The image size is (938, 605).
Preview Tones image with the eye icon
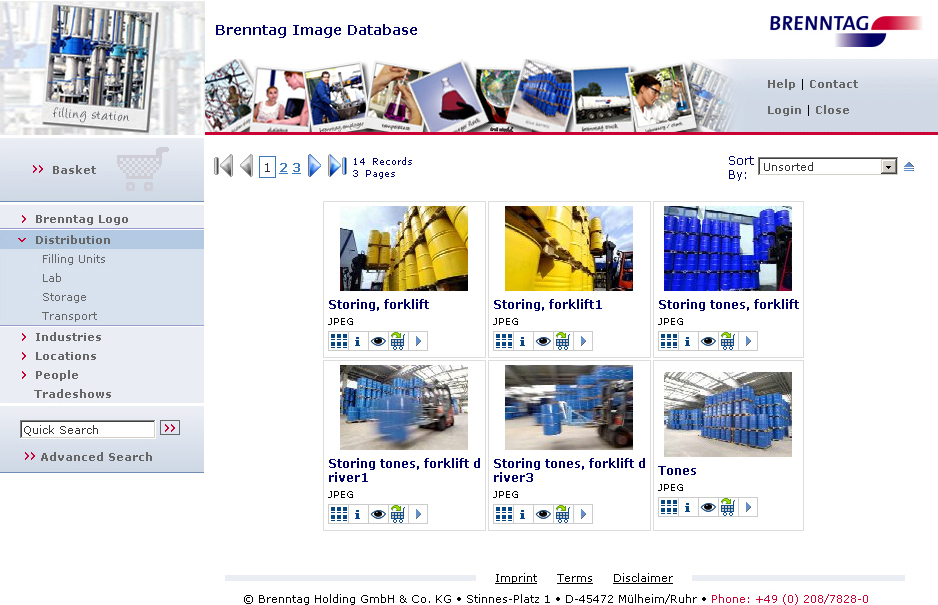tap(708, 507)
